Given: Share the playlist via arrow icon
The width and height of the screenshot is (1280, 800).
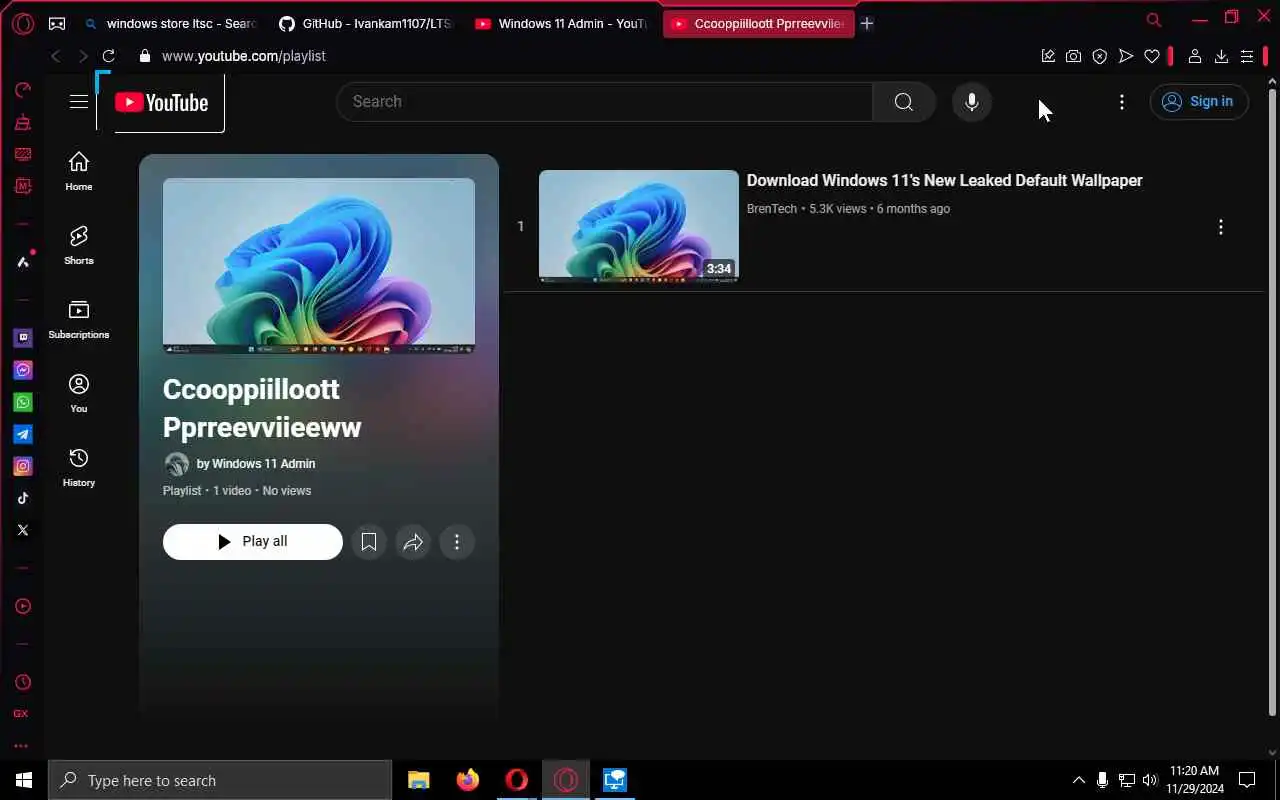Looking at the screenshot, I should pyautogui.click(x=413, y=542).
